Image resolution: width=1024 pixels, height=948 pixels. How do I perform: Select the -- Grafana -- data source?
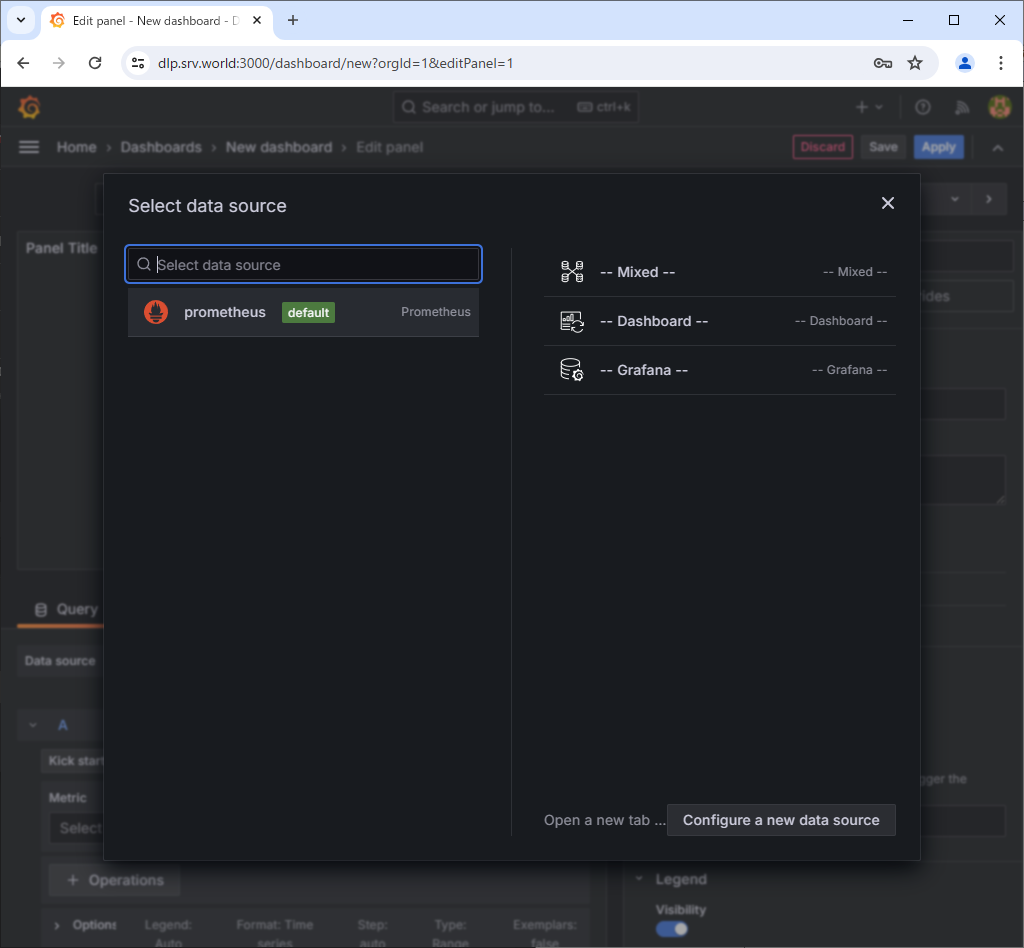coord(720,370)
